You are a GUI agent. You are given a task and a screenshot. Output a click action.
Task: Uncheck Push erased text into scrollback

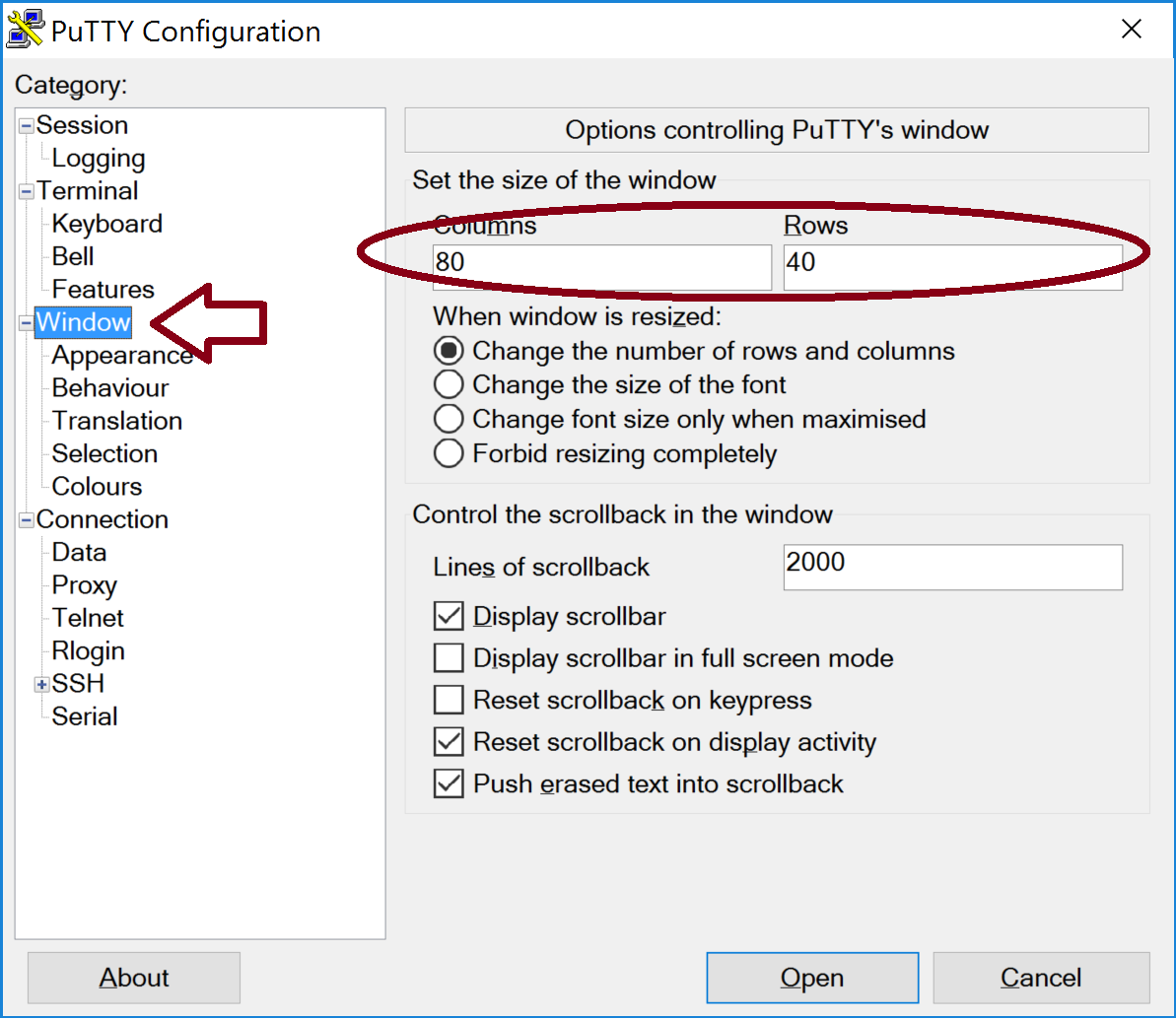pos(449,783)
